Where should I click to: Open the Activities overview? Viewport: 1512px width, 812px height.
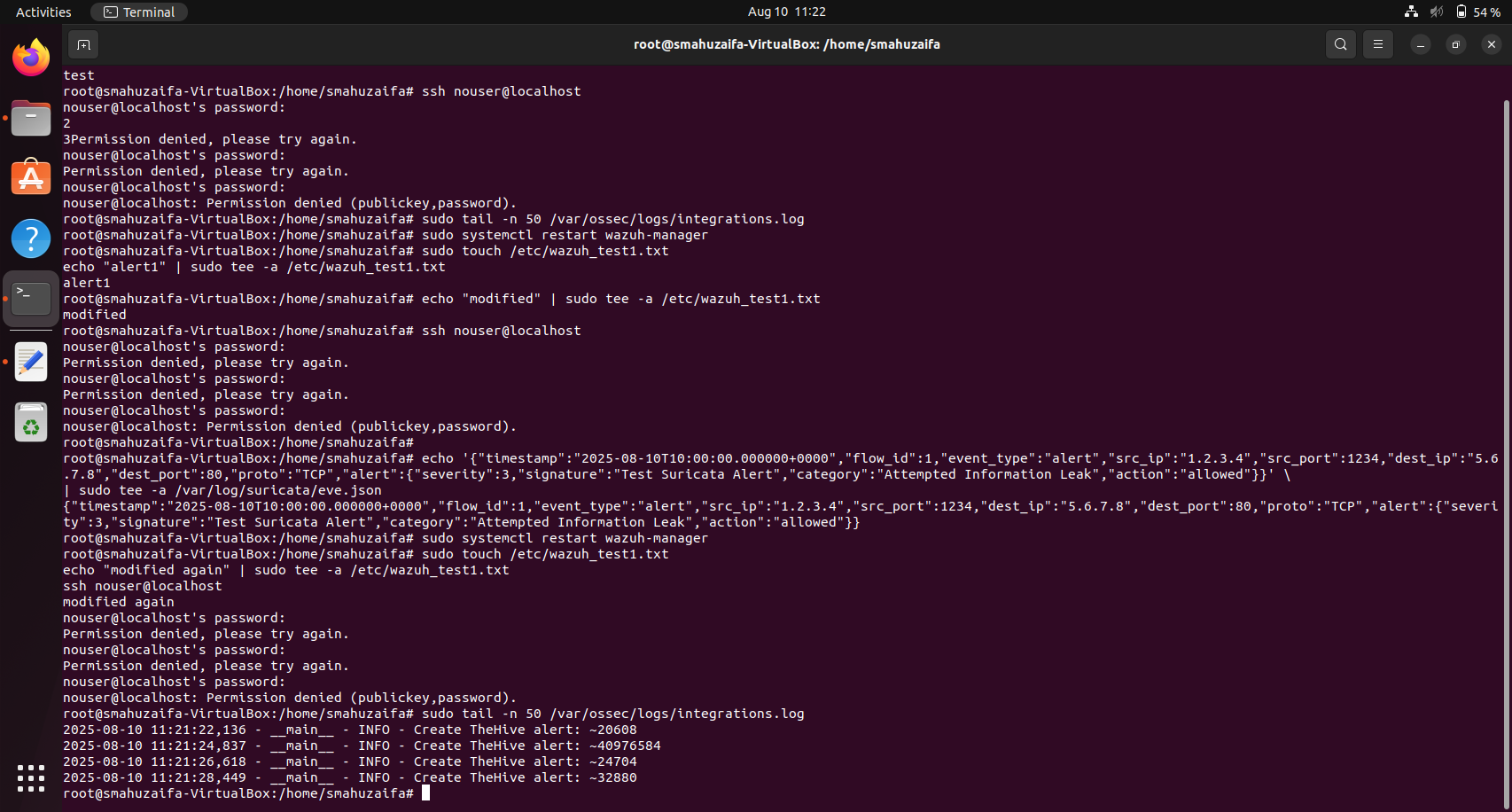tap(43, 12)
